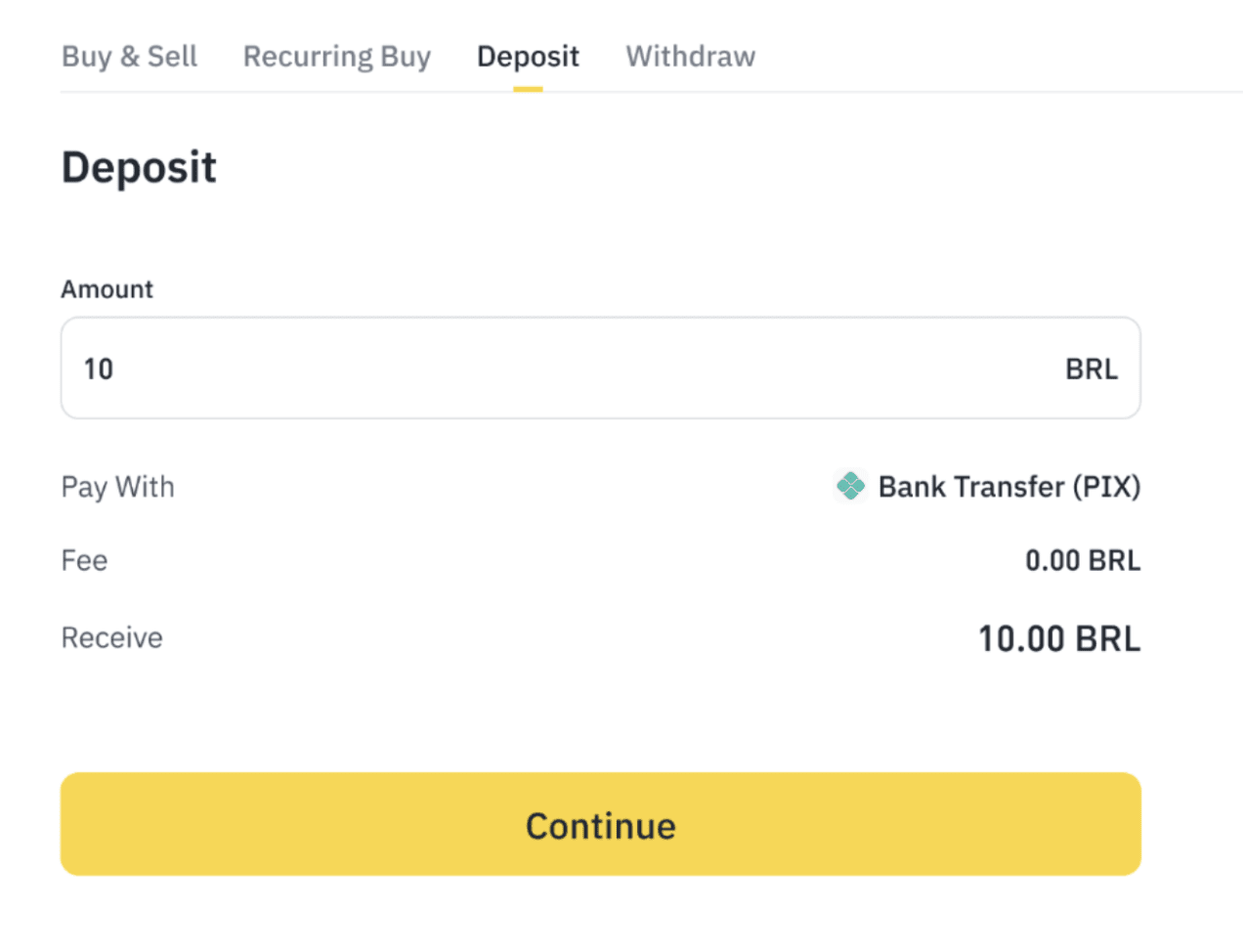Click the Receive label
Screen dimensions: 1243x952
111,638
